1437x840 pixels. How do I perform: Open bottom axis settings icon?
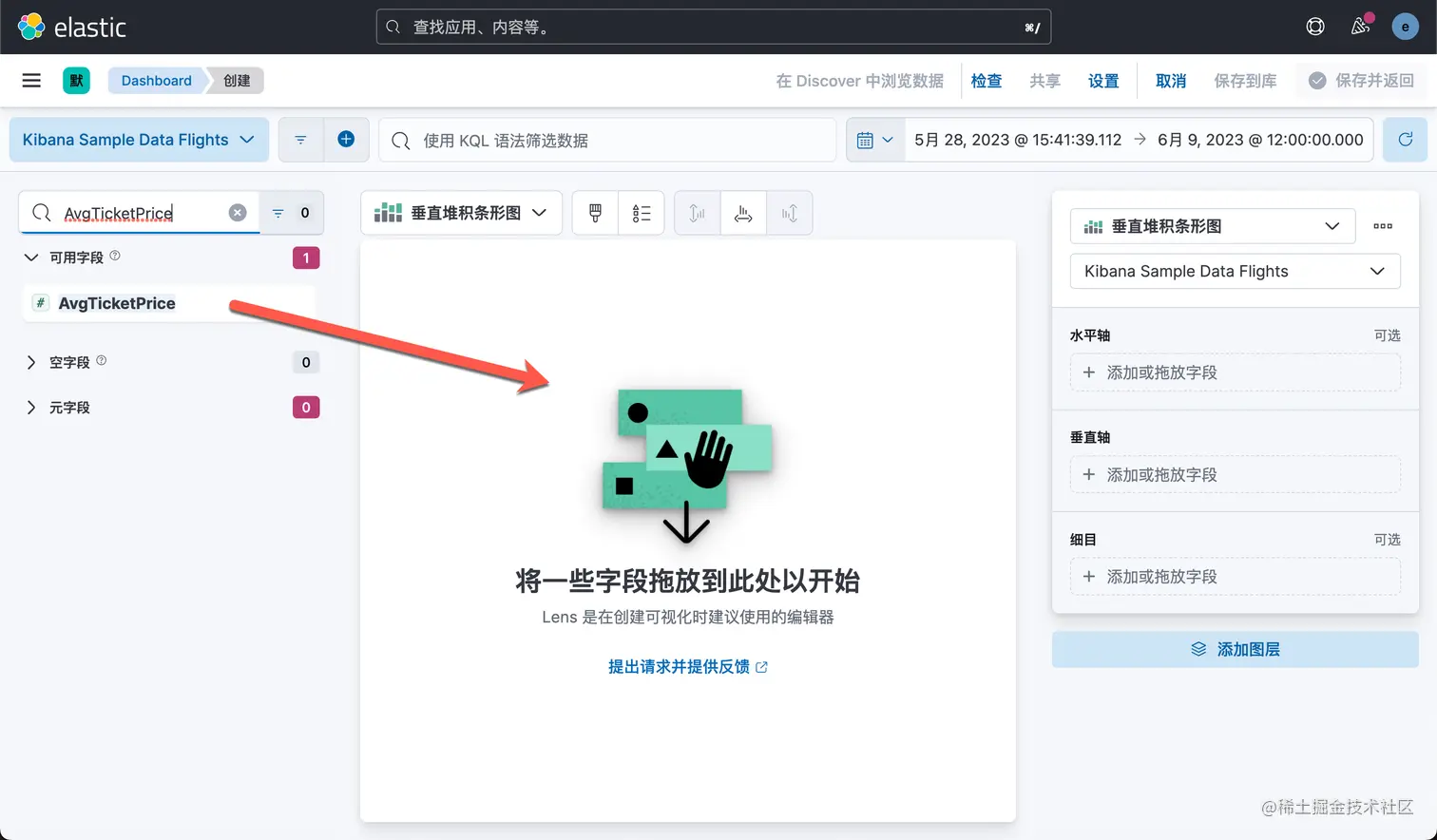[743, 213]
